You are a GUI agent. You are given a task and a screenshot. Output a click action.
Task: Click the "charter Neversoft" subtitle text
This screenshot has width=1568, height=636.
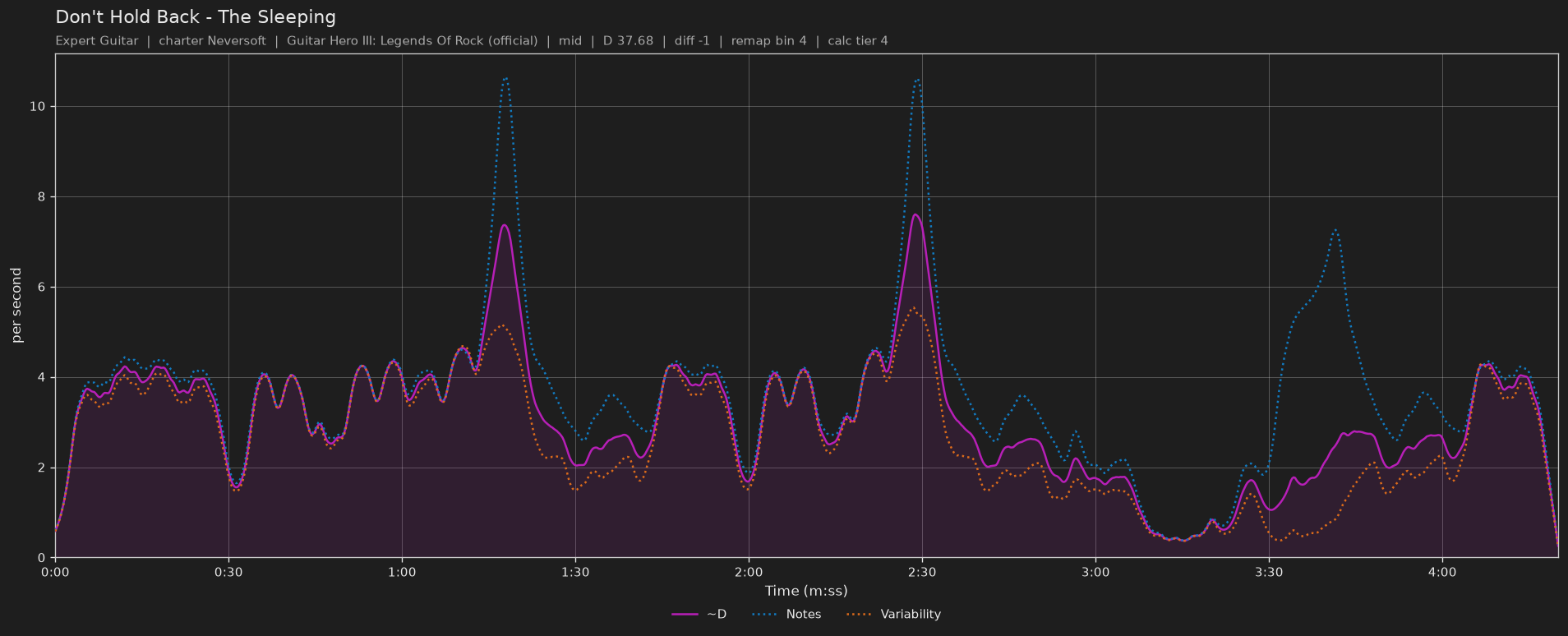(x=212, y=41)
